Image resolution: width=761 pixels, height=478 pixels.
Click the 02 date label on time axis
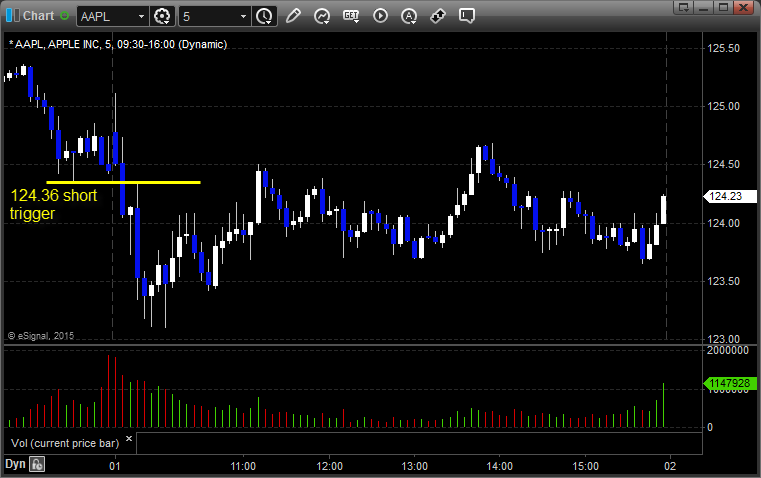[x=670, y=466]
